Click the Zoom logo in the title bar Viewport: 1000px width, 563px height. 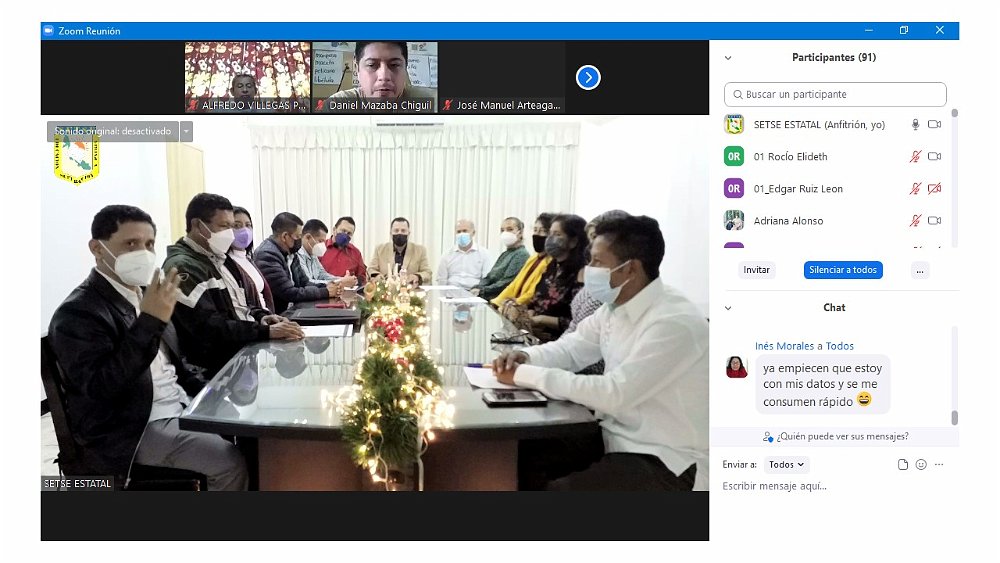[48, 31]
